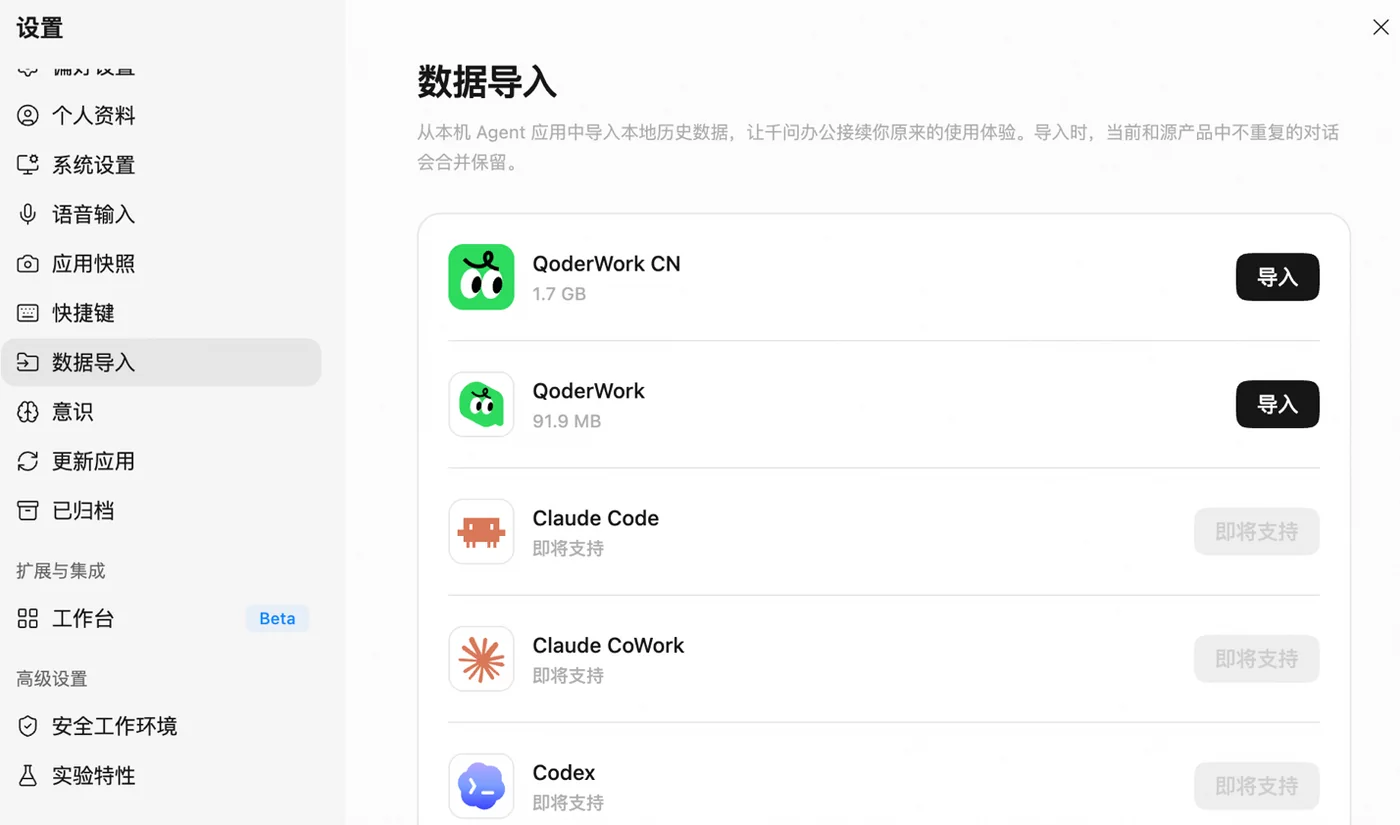Image resolution: width=1400 pixels, height=825 pixels.
Task: Click the QoderWork CN green app icon
Action: click(481, 277)
